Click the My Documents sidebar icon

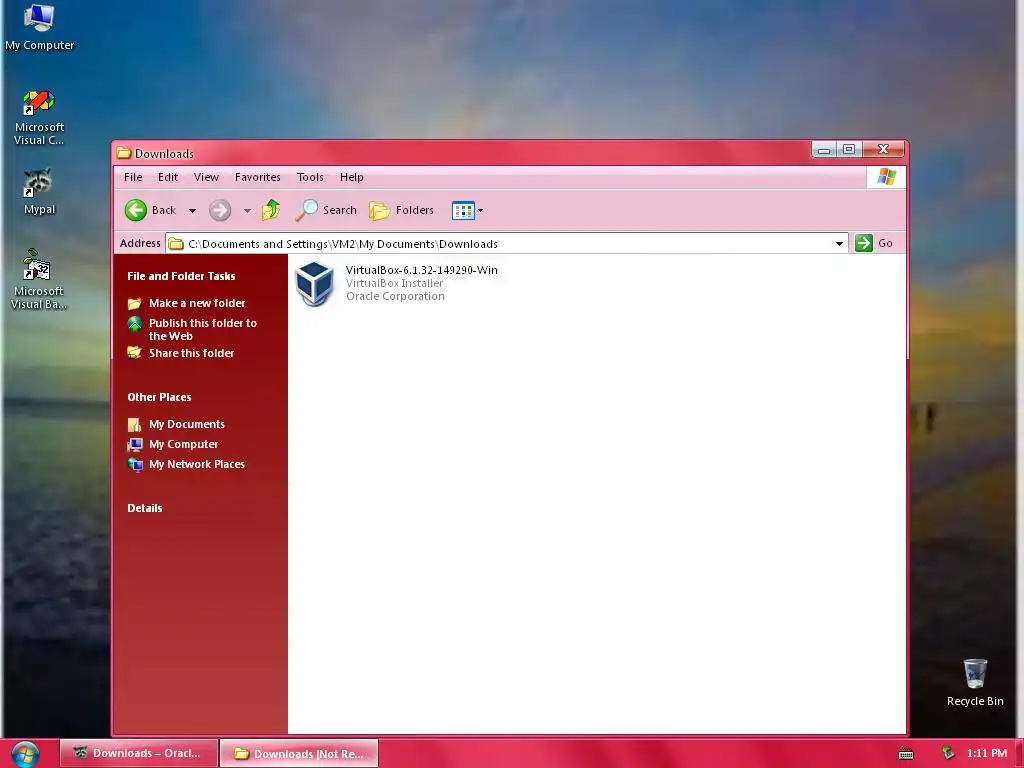coord(135,424)
